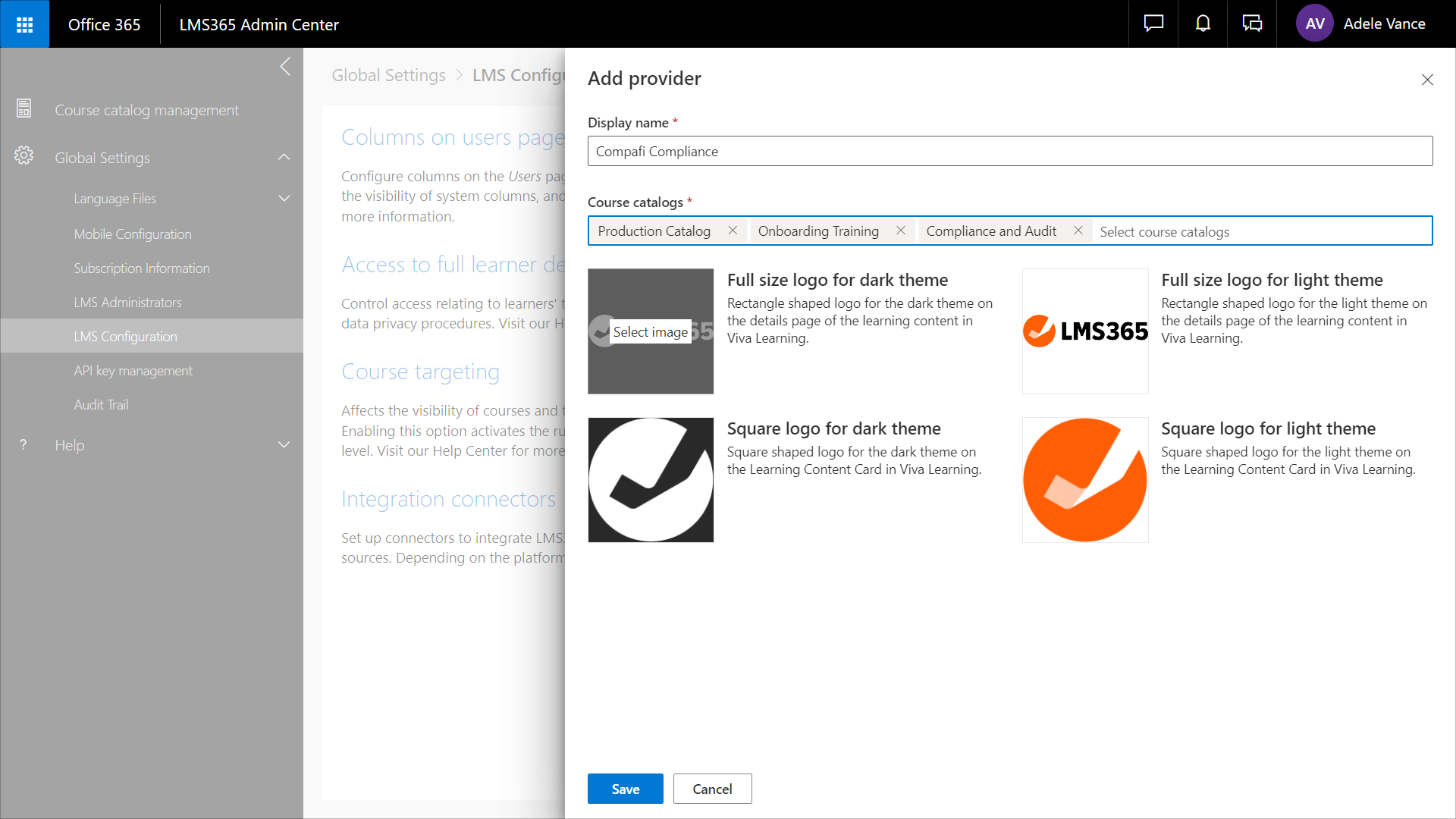Click the Compliance and Audit tag label
The width and height of the screenshot is (1456, 819).
[x=990, y=231]
